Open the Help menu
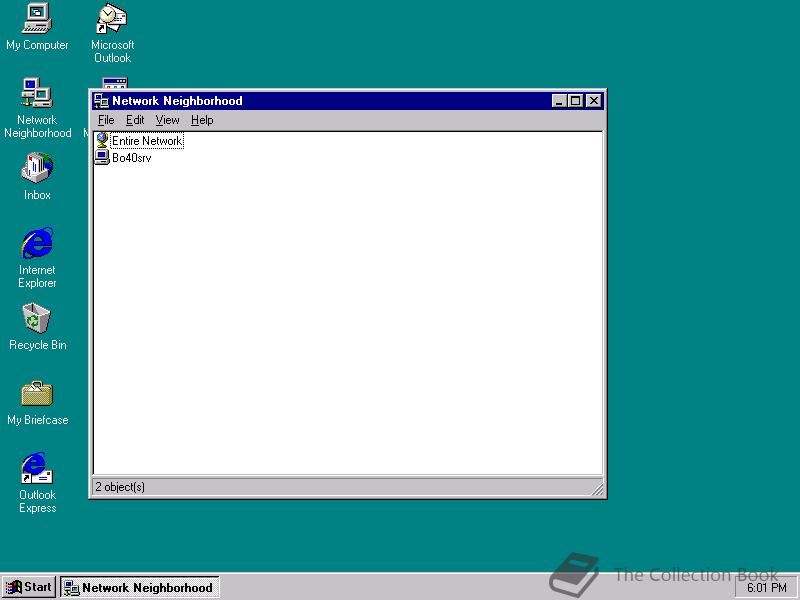The width and height of the screenshot is (800, 600). (202, 120)
